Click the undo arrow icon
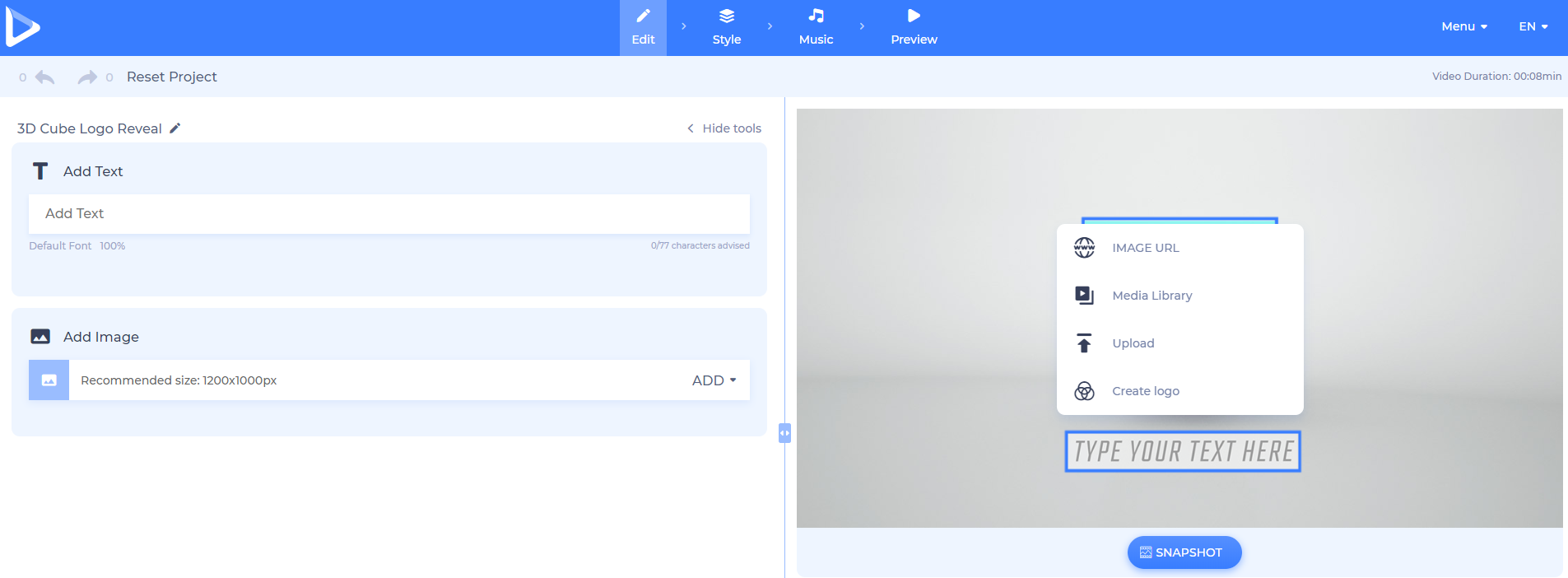Viewport: 1568px width, 578px height. pos(45,77)
